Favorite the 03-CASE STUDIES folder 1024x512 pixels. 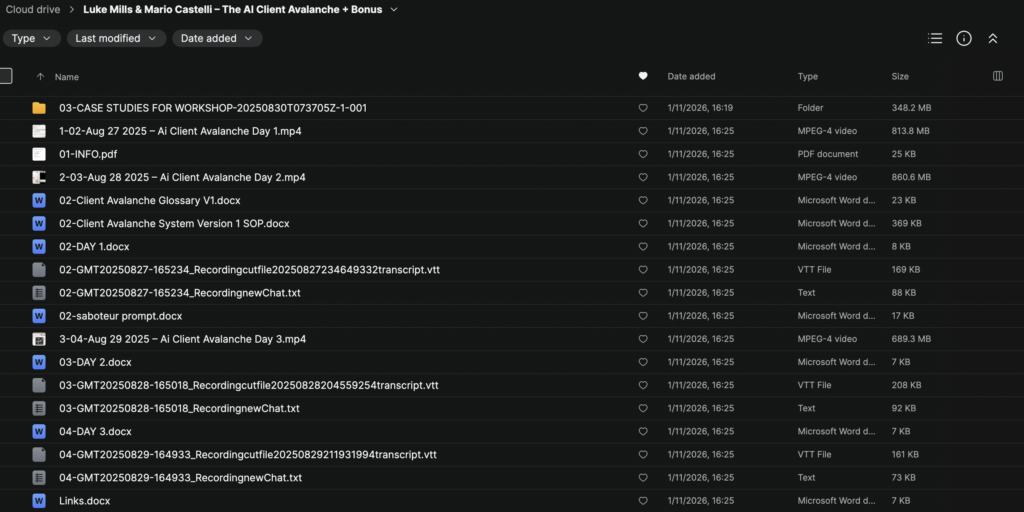click(x=643, y=108)
